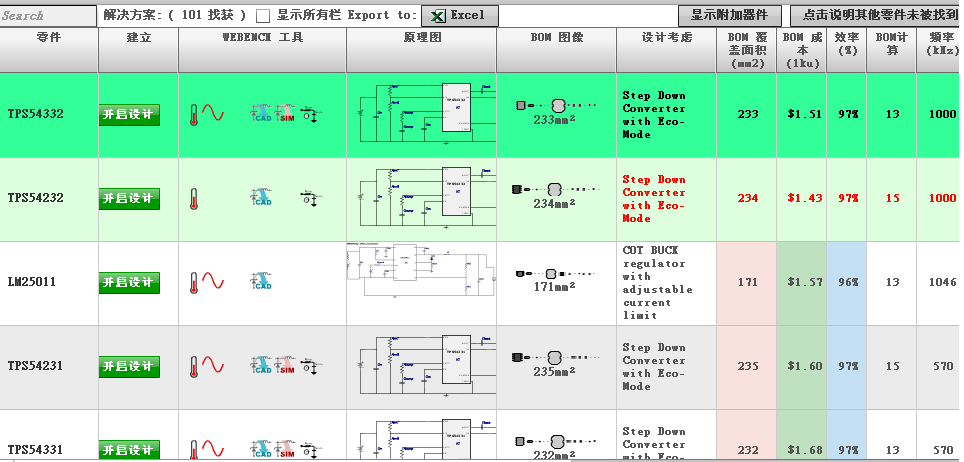Screen dimensions: 964x462
Task: Focus the Search input field
Action: tap(48, 16)
